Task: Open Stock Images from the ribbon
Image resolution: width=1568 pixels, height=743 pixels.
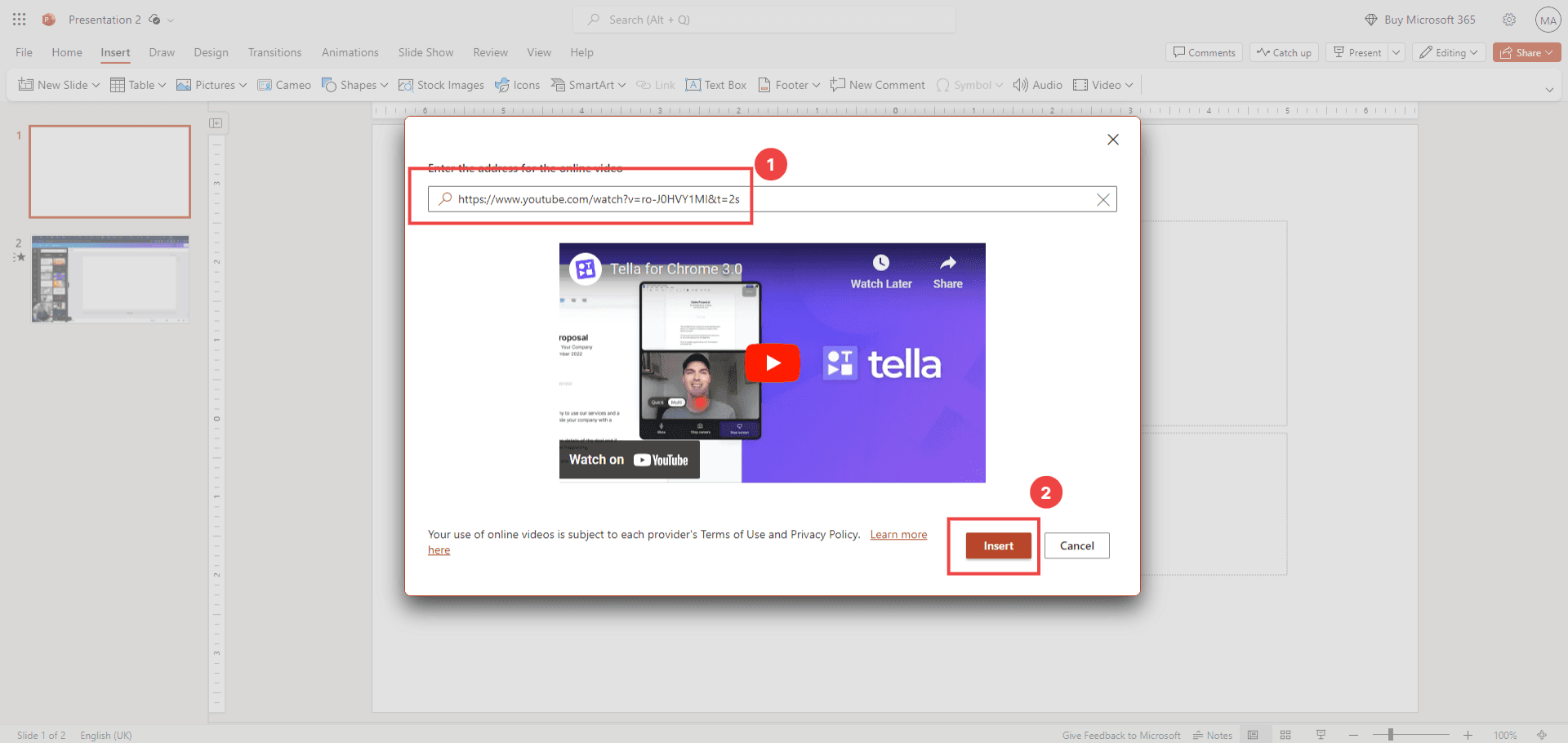Action: coord(441,85)
